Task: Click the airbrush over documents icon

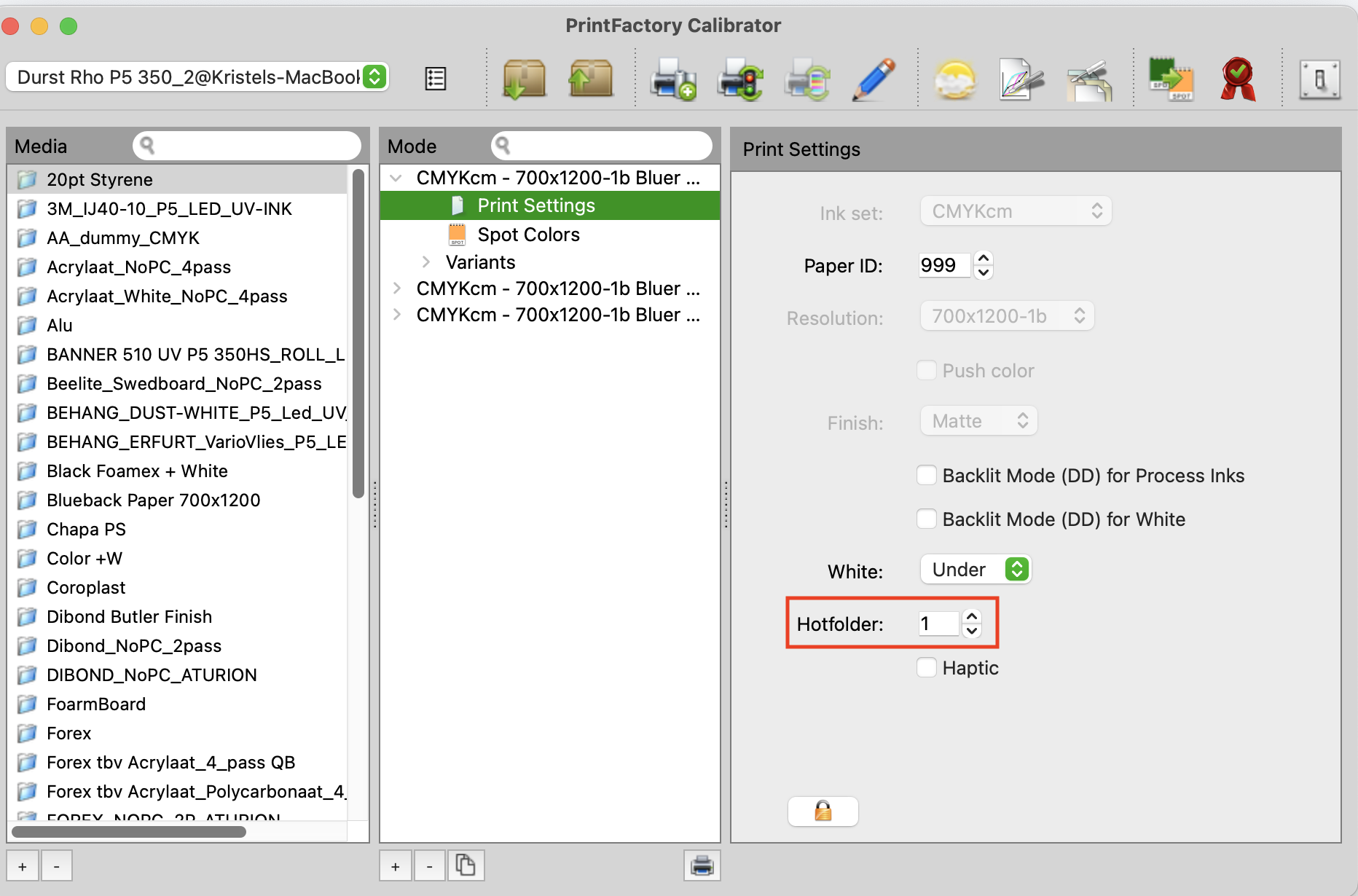Action: tap(1089, 80)
